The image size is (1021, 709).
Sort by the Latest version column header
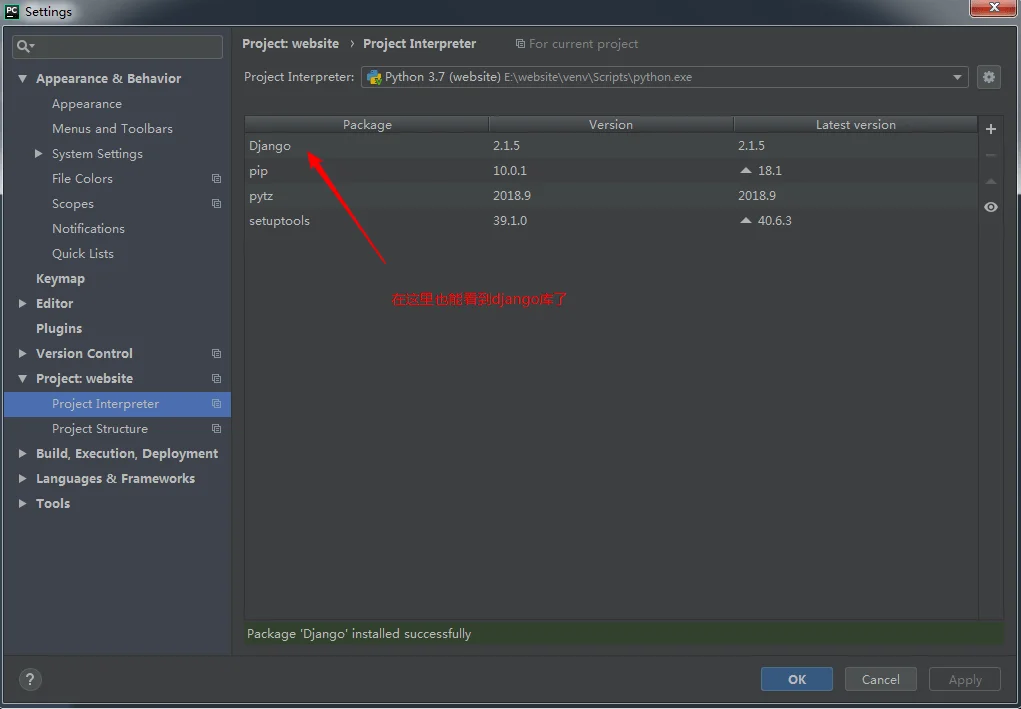856,124
